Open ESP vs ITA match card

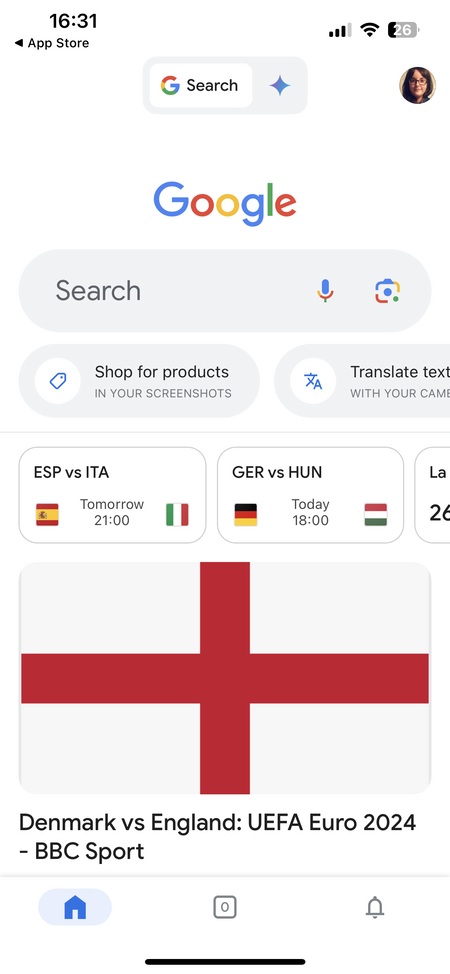point(112,495)
